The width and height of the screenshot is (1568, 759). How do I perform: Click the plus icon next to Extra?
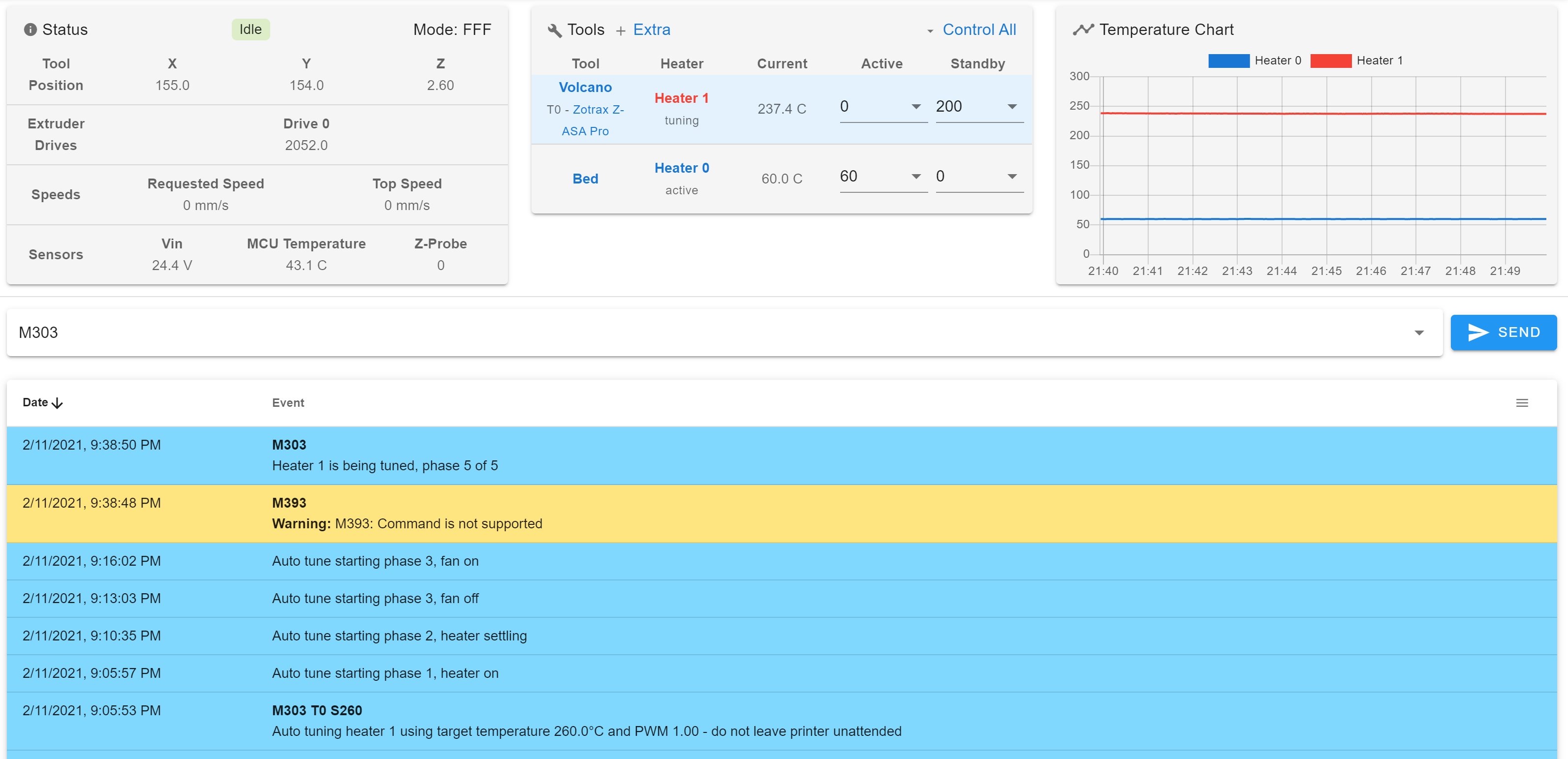tap(620, 30)
